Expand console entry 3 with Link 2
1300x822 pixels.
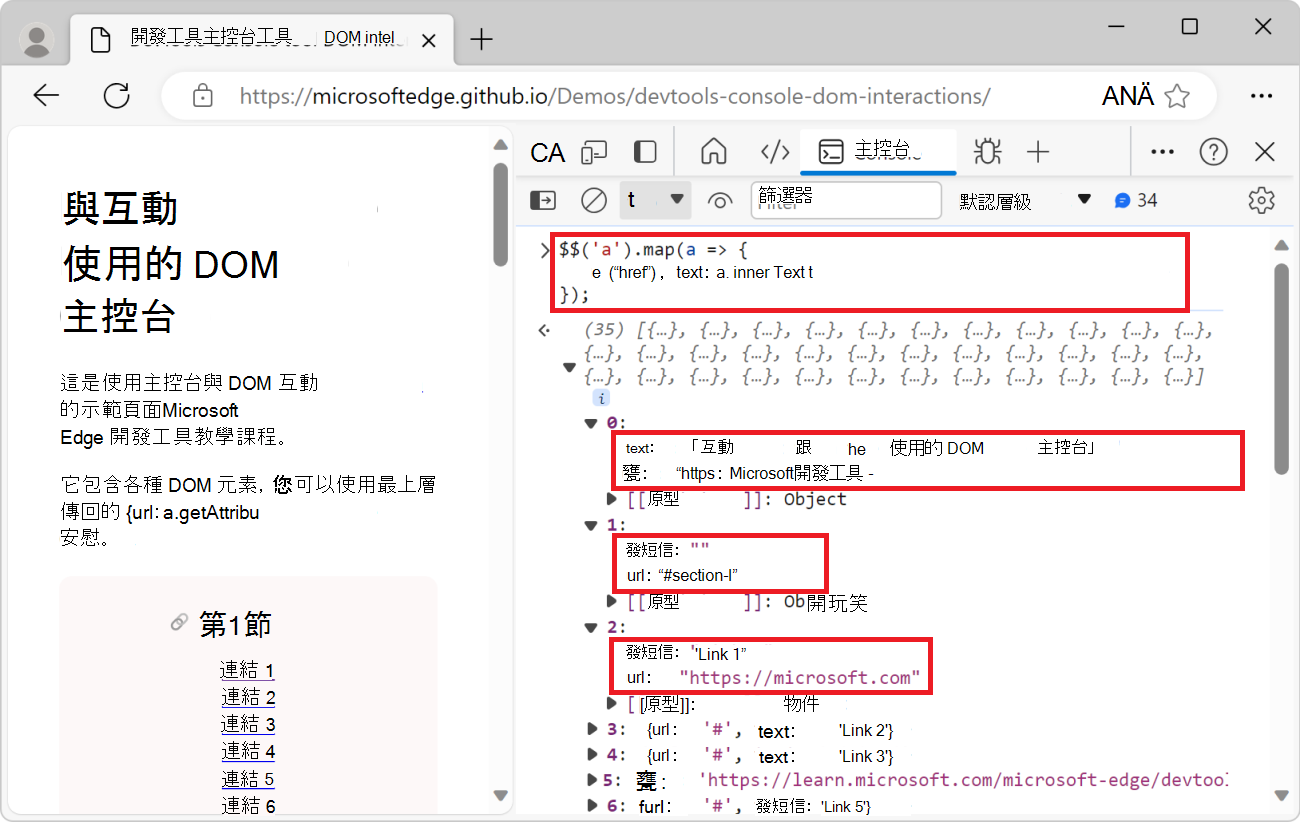[x=592, y=729]
